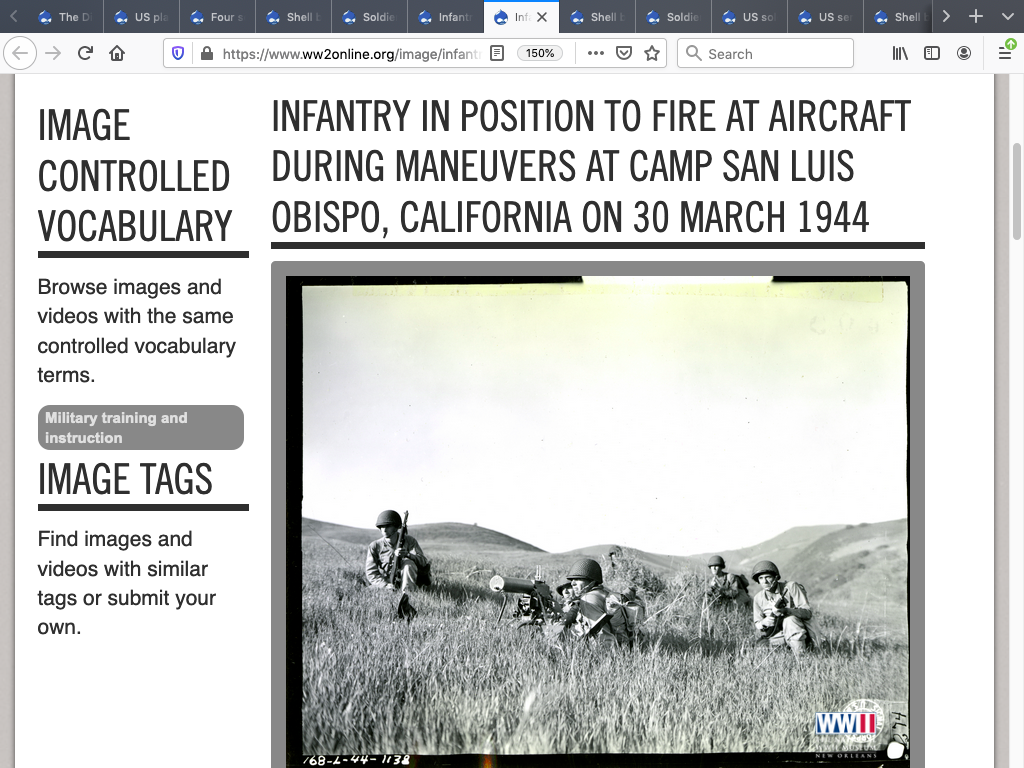Screen dimensions: 1024x768
Task: Toggle reader view for this page
Action: click(497, 54)
